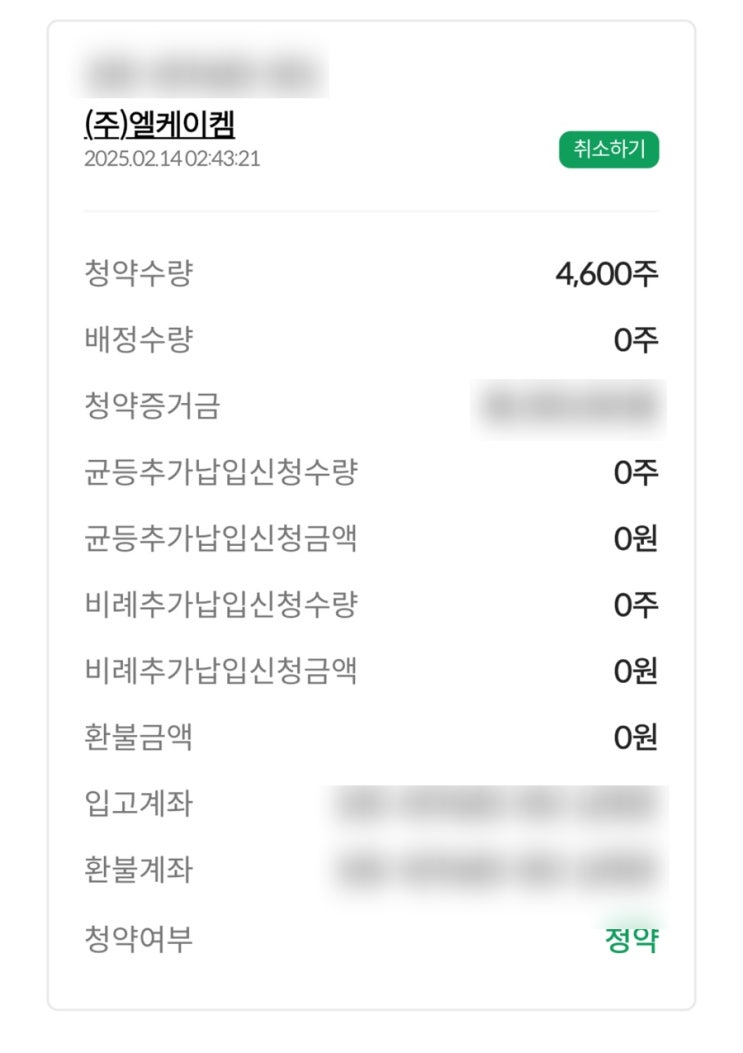The height and width of the screenshot is (1053, 743).
Task: Tap the 0원 value beside 균등추가납입신청금액
Action: (636, 538)
